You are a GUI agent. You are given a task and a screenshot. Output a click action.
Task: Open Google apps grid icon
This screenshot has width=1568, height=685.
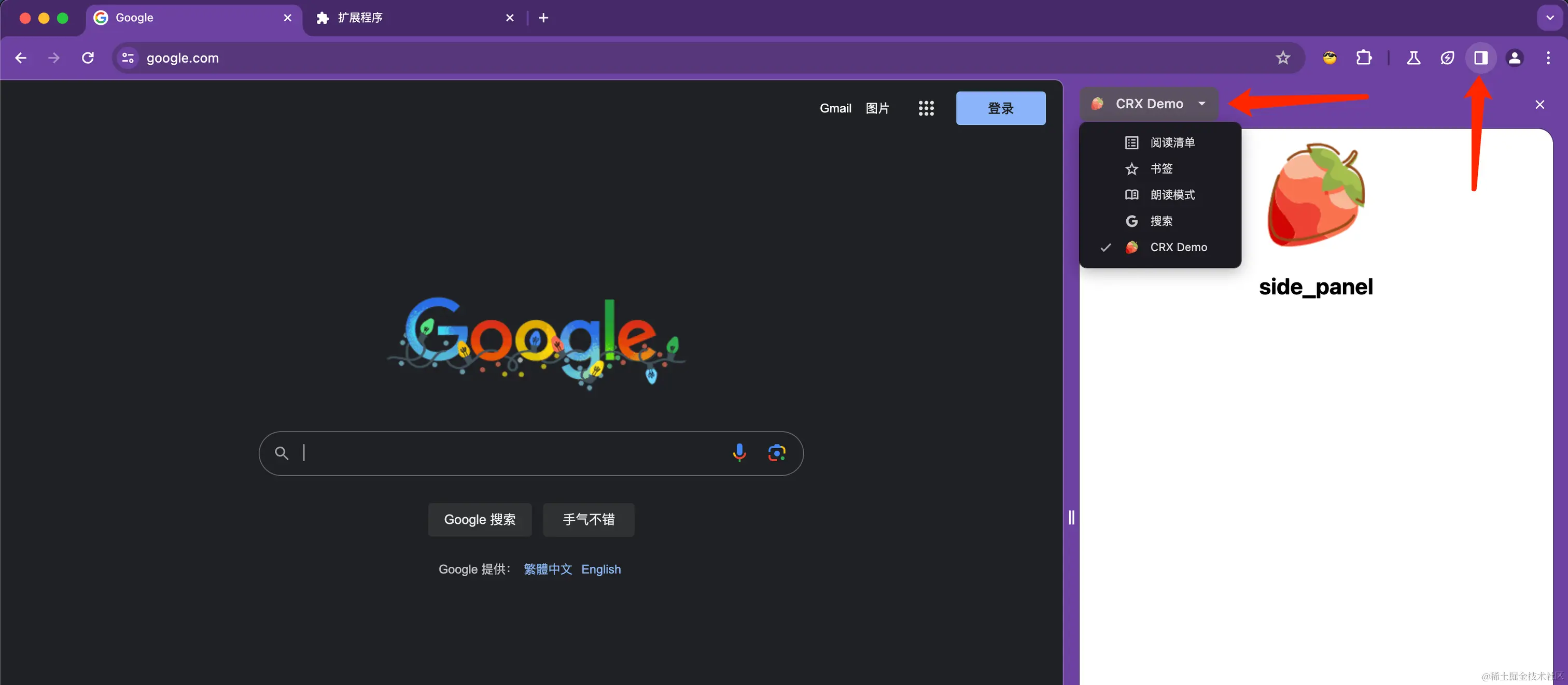pyautogui.click(x=926, y=108)
